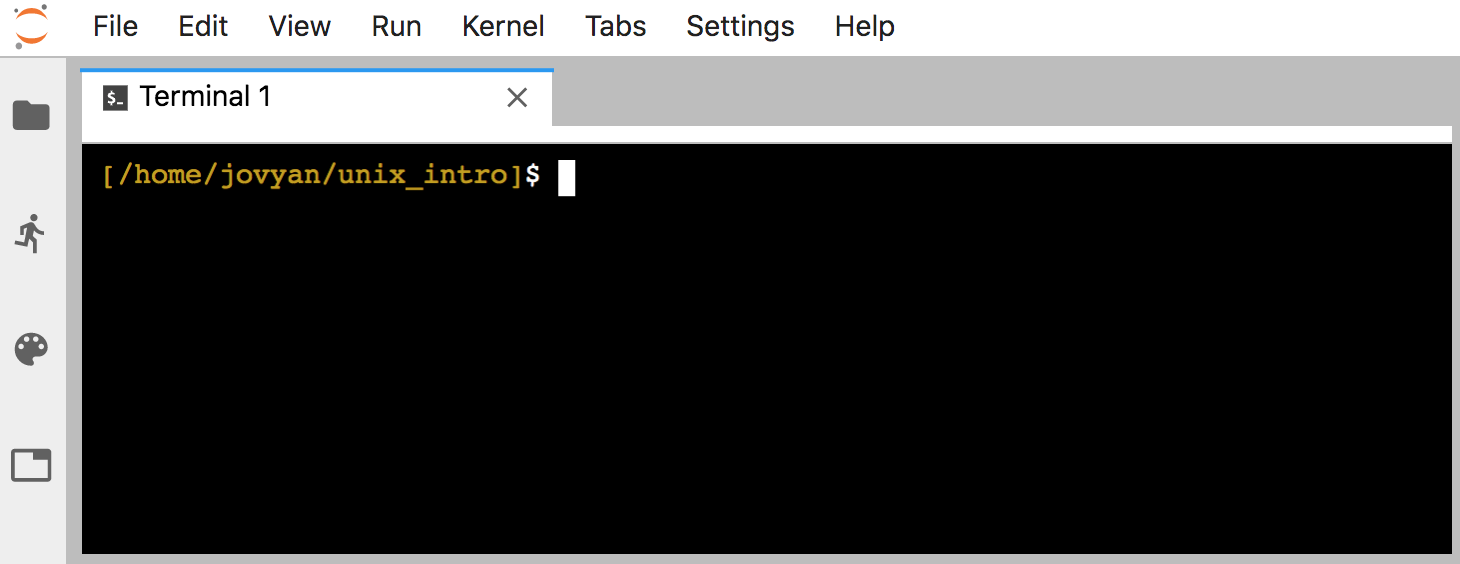Open the Commands palette sidebar icon

31,350
